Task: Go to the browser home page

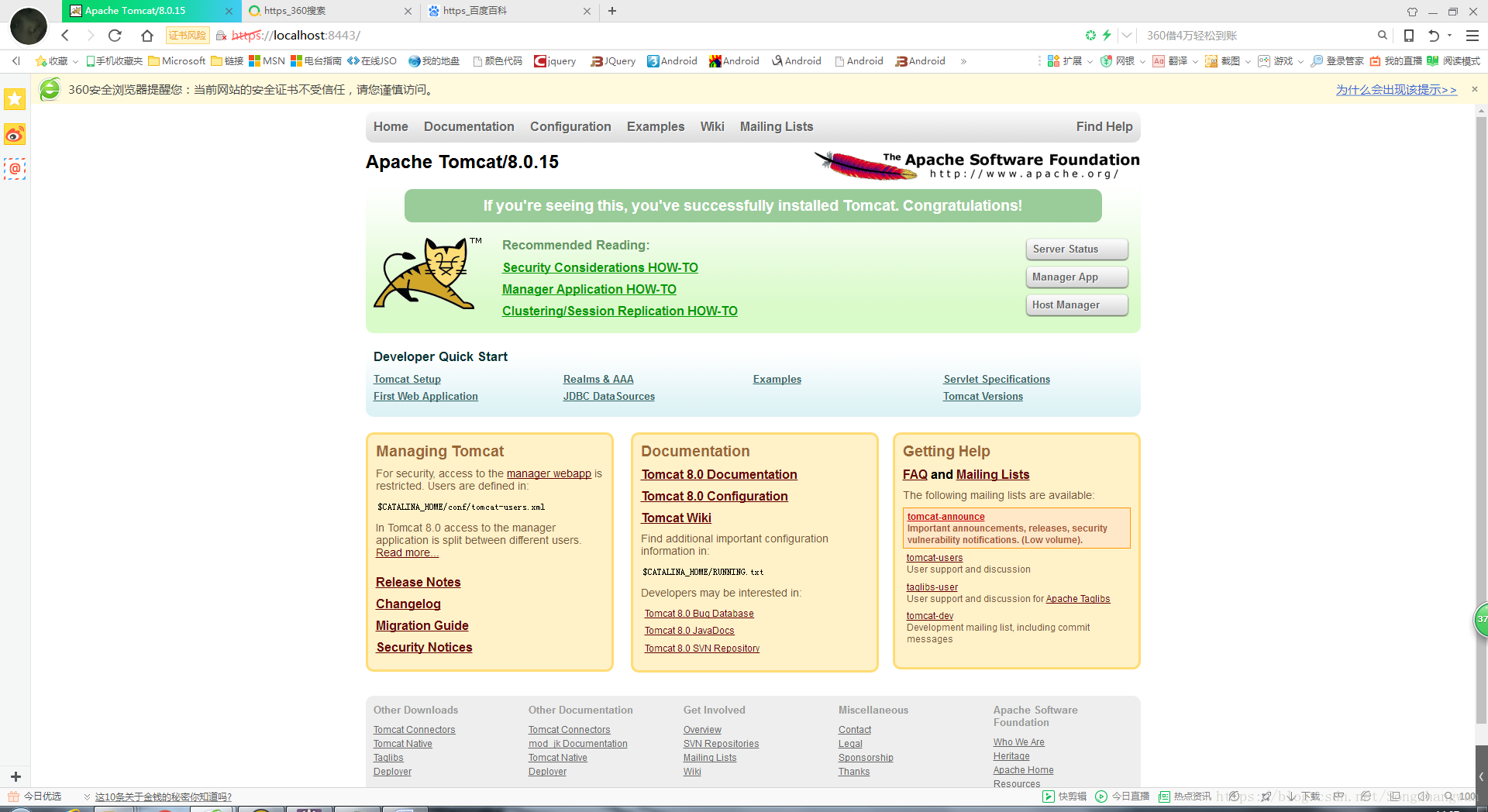Action: [x=147, y=35]
